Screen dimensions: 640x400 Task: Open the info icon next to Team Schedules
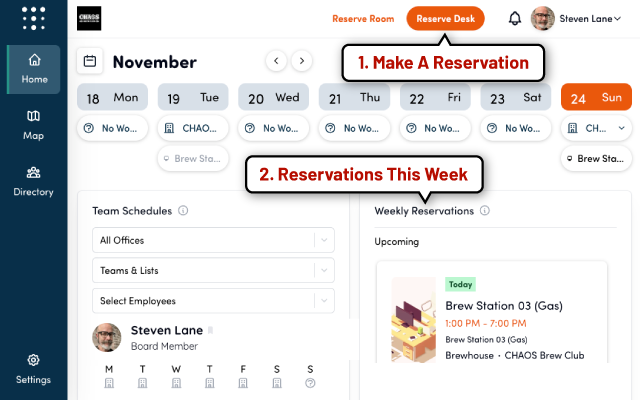183,211
